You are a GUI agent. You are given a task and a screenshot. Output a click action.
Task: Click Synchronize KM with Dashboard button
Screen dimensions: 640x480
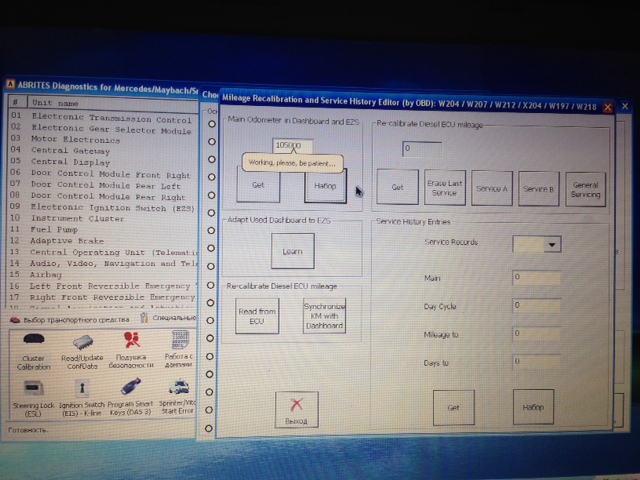pos(324,316)
